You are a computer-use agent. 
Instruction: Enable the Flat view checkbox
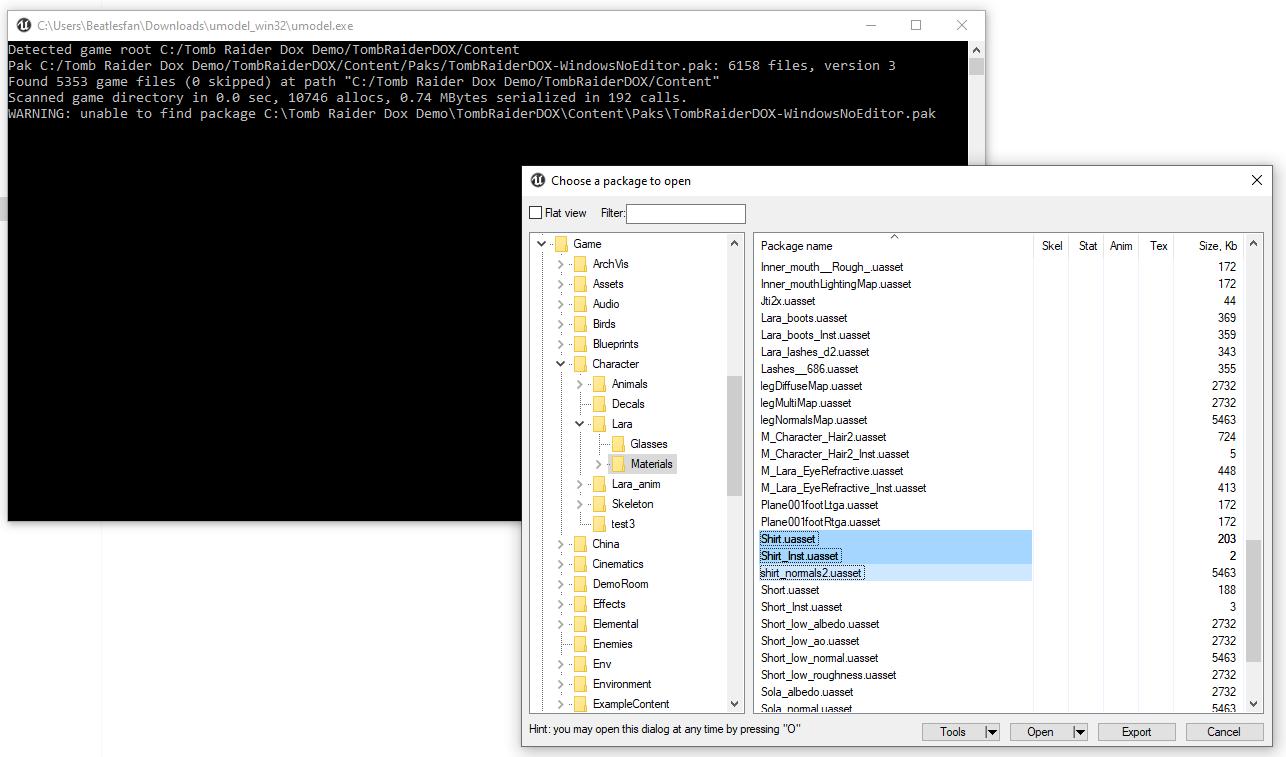[x=536, y=213]
